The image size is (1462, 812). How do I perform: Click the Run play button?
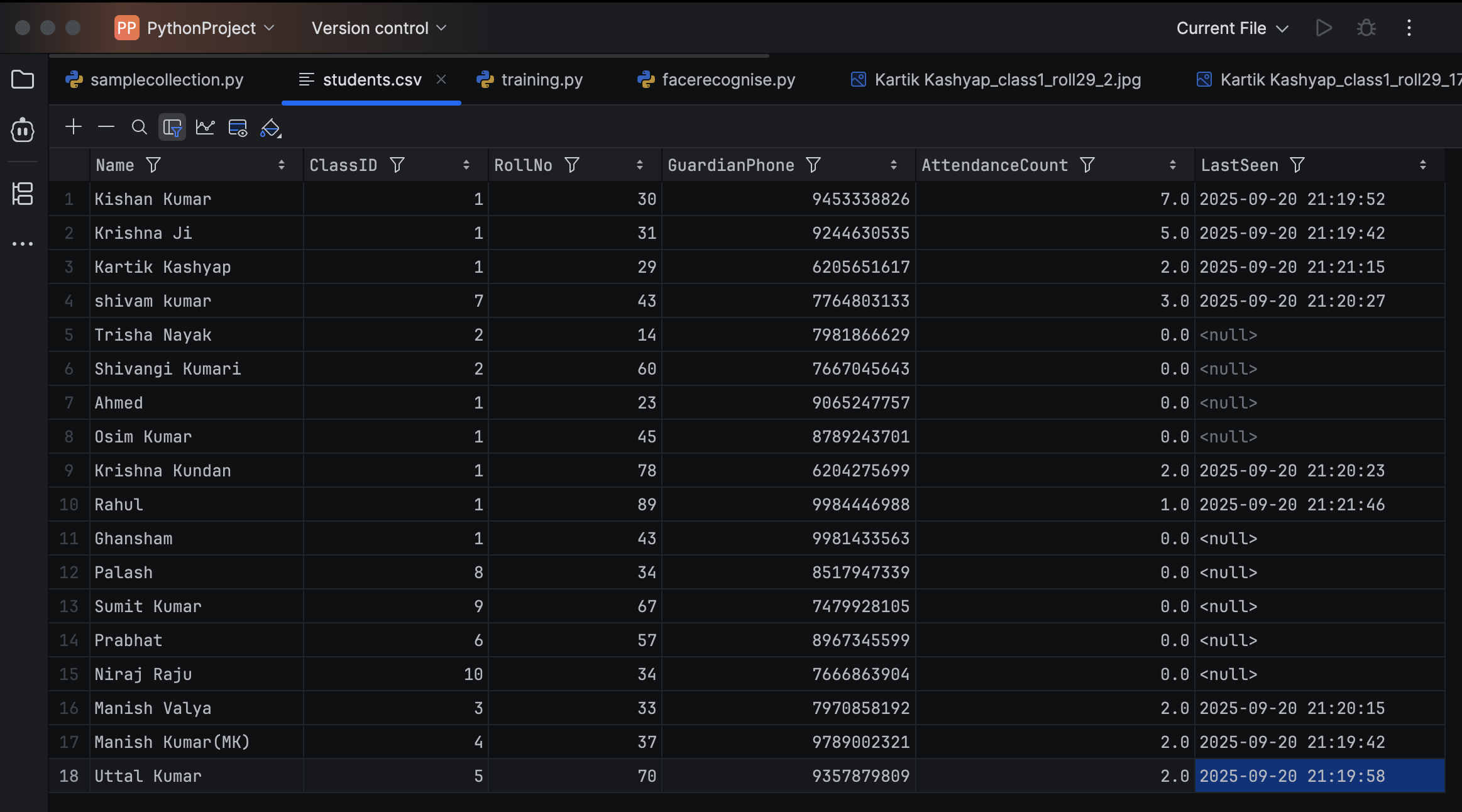click(x=1324, y=28)
